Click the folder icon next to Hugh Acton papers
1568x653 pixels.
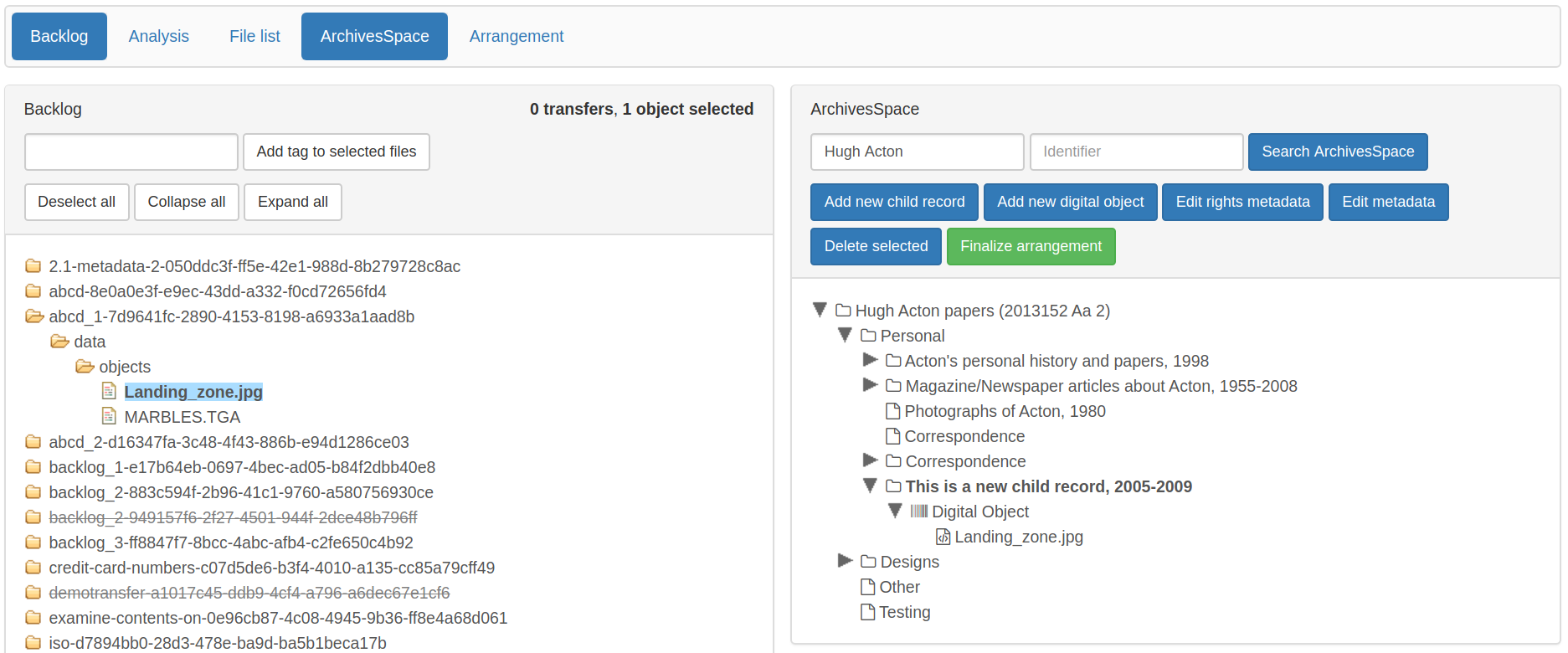click(843, 311)
